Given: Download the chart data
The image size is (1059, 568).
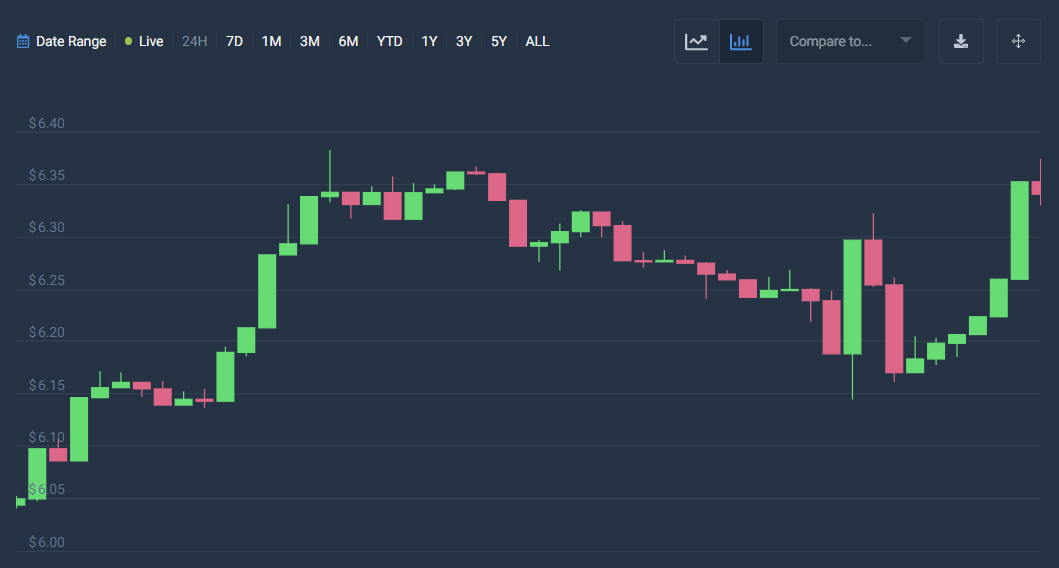Looking at the screenshot, I should tap(961, 41).
